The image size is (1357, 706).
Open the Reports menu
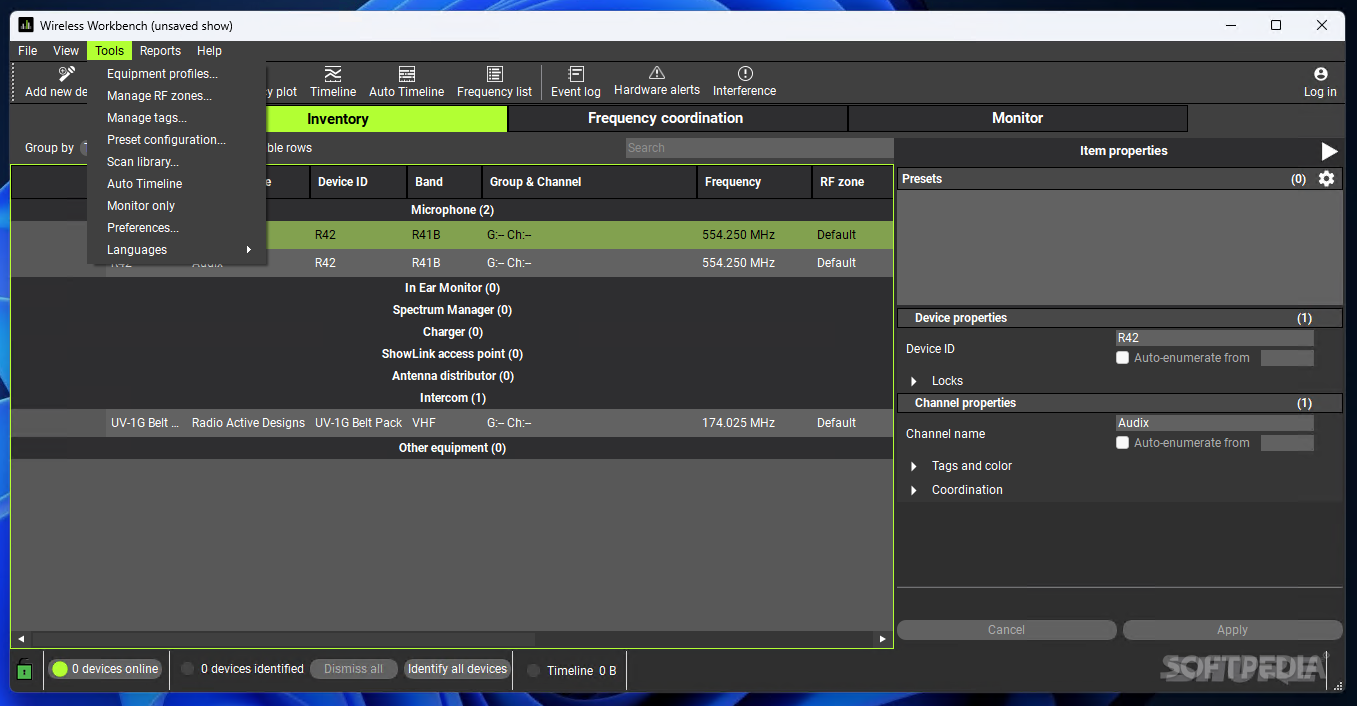tap(160, 51)
